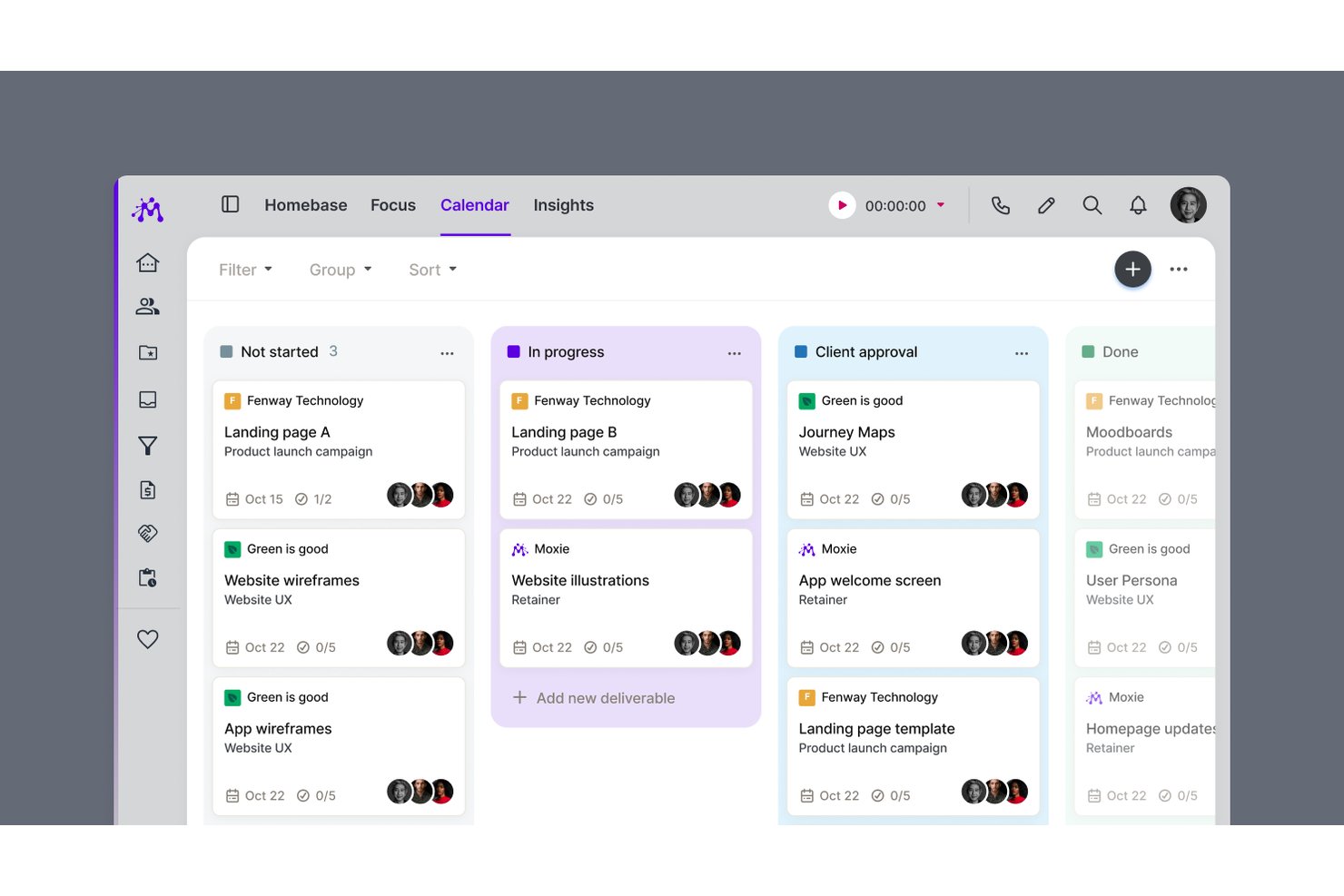Screen dimensions: 1344x896
Task: Open the user profile avatar
Action: point(1188,205)
